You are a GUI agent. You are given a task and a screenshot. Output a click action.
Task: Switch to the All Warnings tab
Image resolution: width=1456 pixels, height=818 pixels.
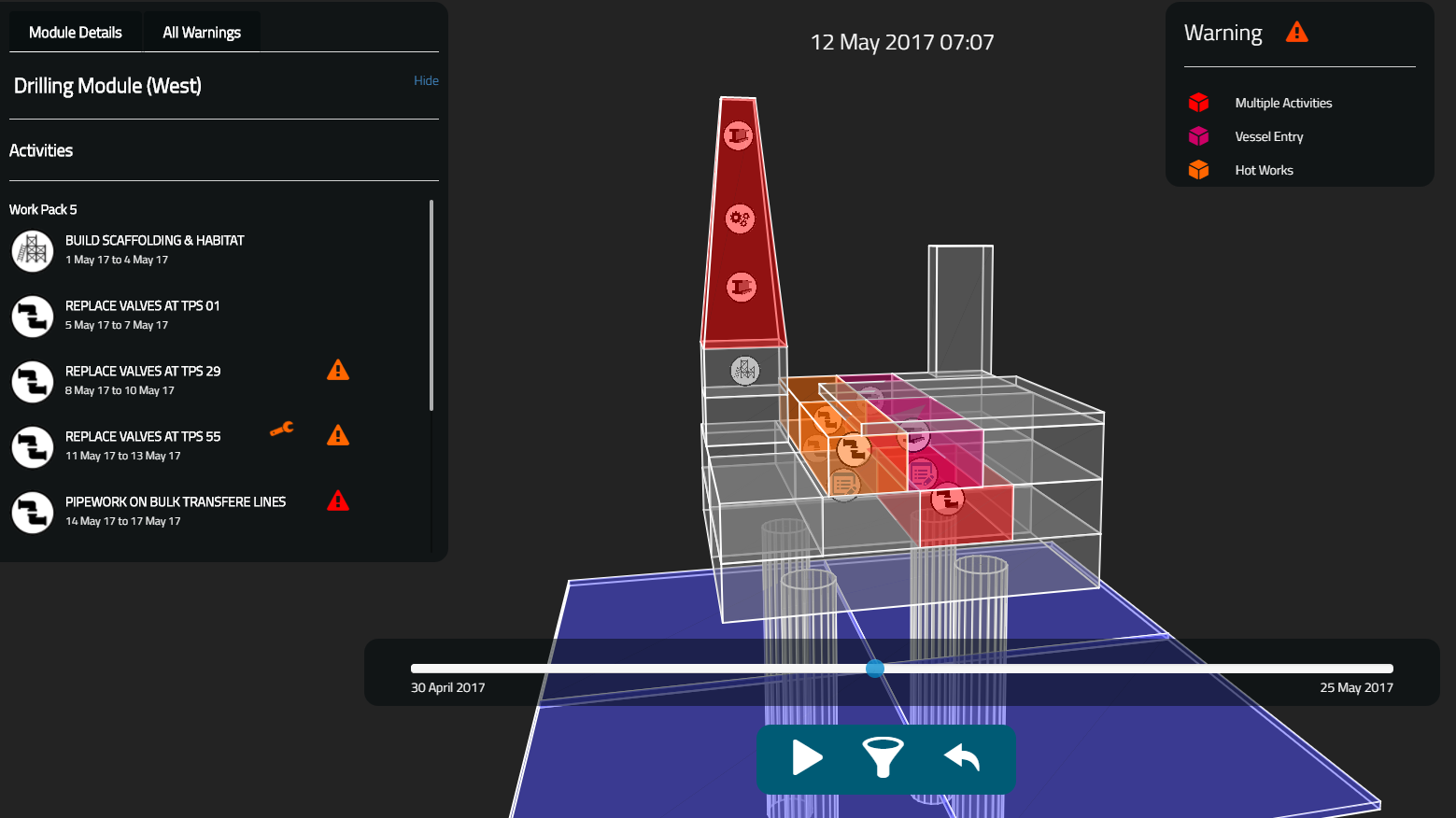click(x=202, y=33)
